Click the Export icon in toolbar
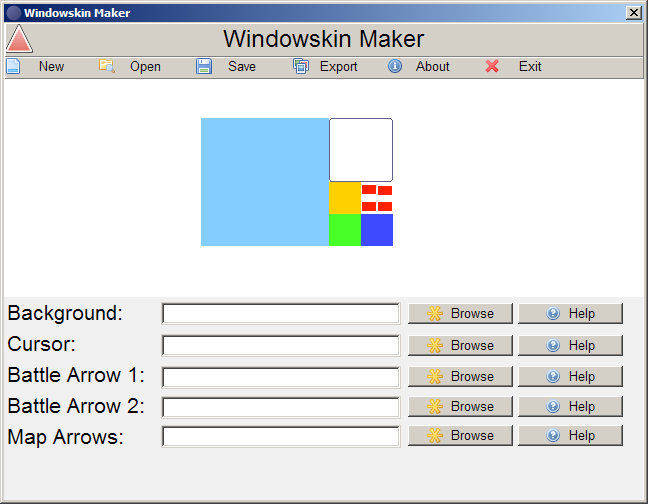Screen dimensions: 648x504 coord(300,67)
